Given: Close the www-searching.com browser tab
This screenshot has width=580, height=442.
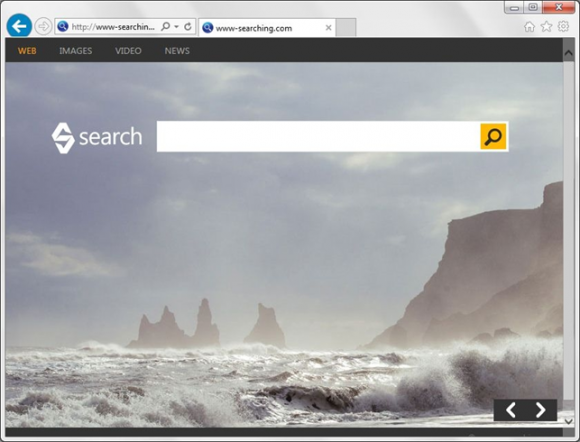Looking at the screenshot, I should click(328, 28).
